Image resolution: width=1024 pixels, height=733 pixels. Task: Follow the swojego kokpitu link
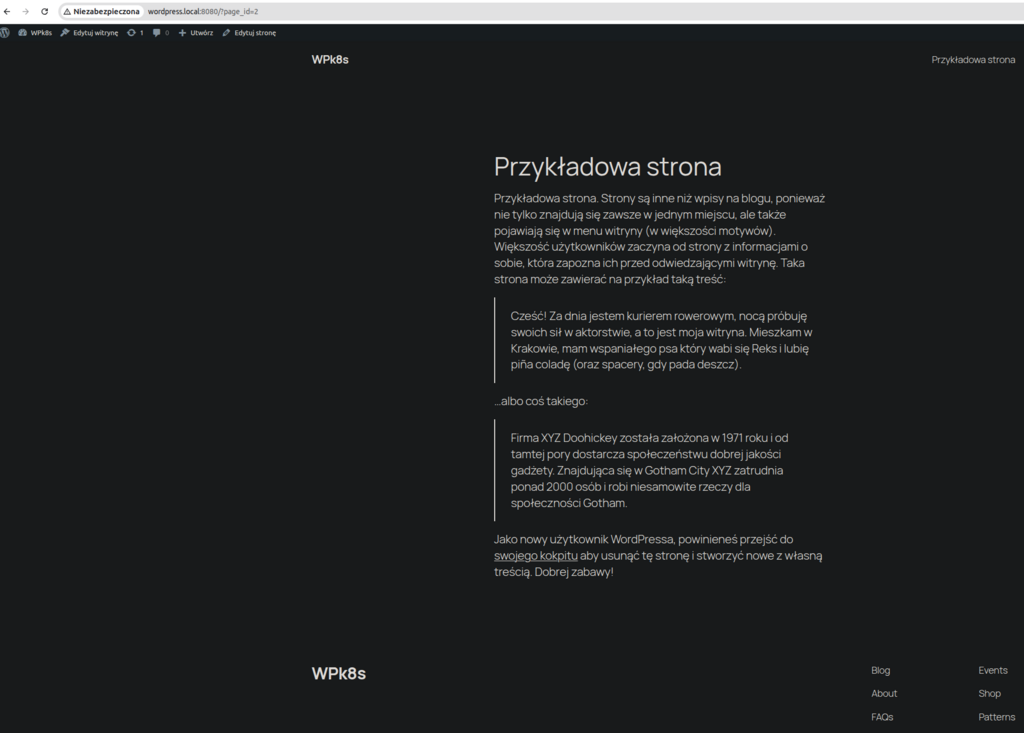(536, 555)
